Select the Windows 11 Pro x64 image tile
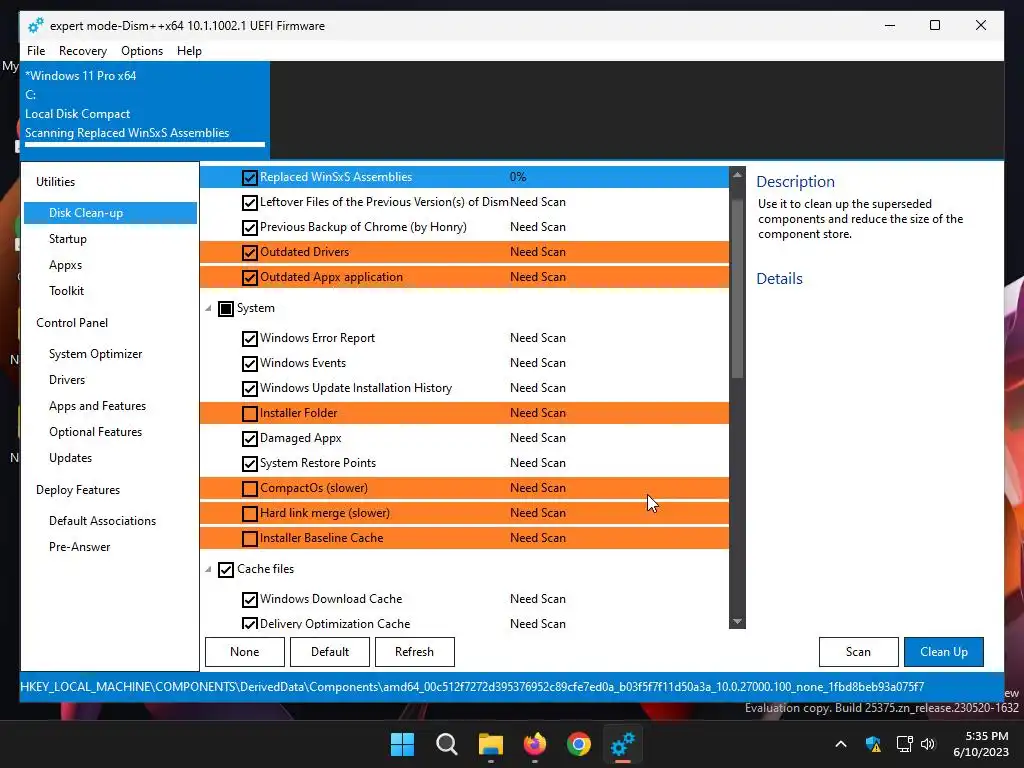The image size is (1024, 768). [x=145, y=110]
